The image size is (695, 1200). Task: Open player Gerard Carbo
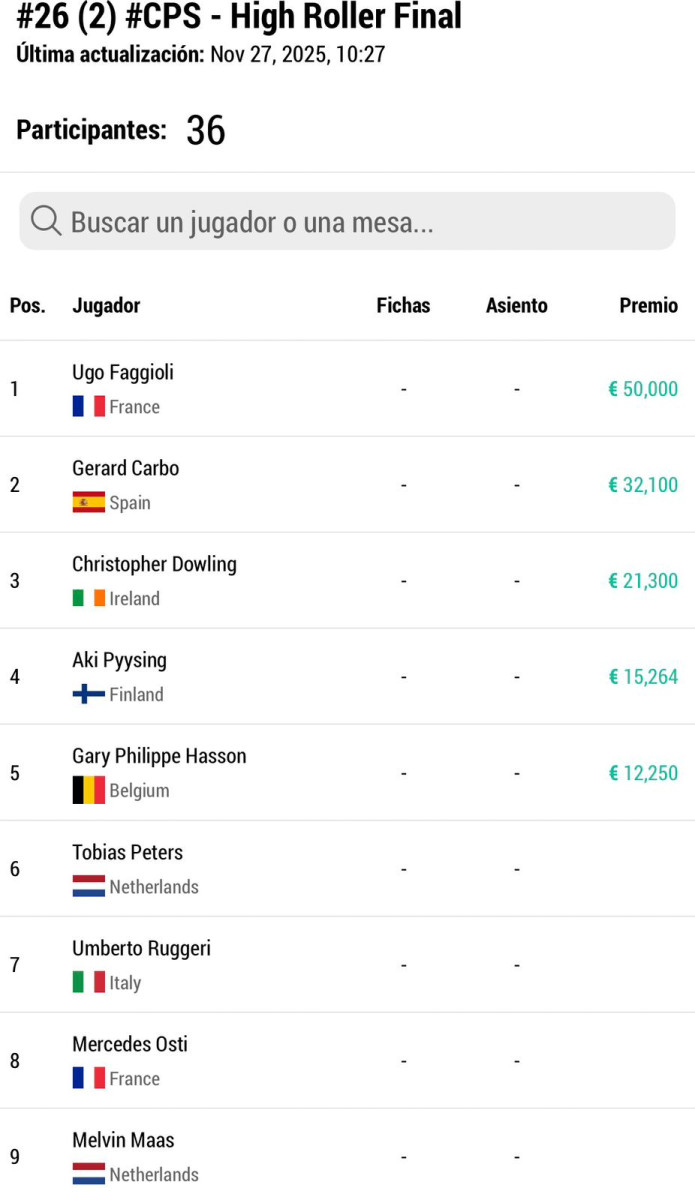pos(126,468)
